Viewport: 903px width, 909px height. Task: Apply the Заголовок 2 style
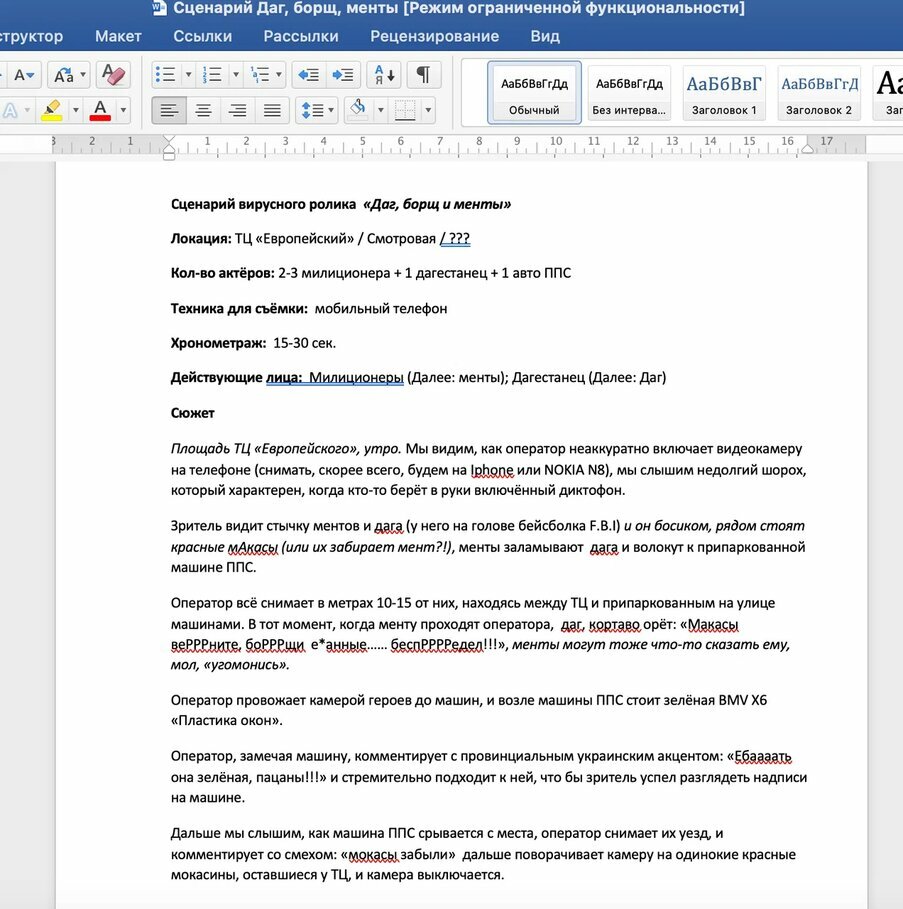pos(818,93)
